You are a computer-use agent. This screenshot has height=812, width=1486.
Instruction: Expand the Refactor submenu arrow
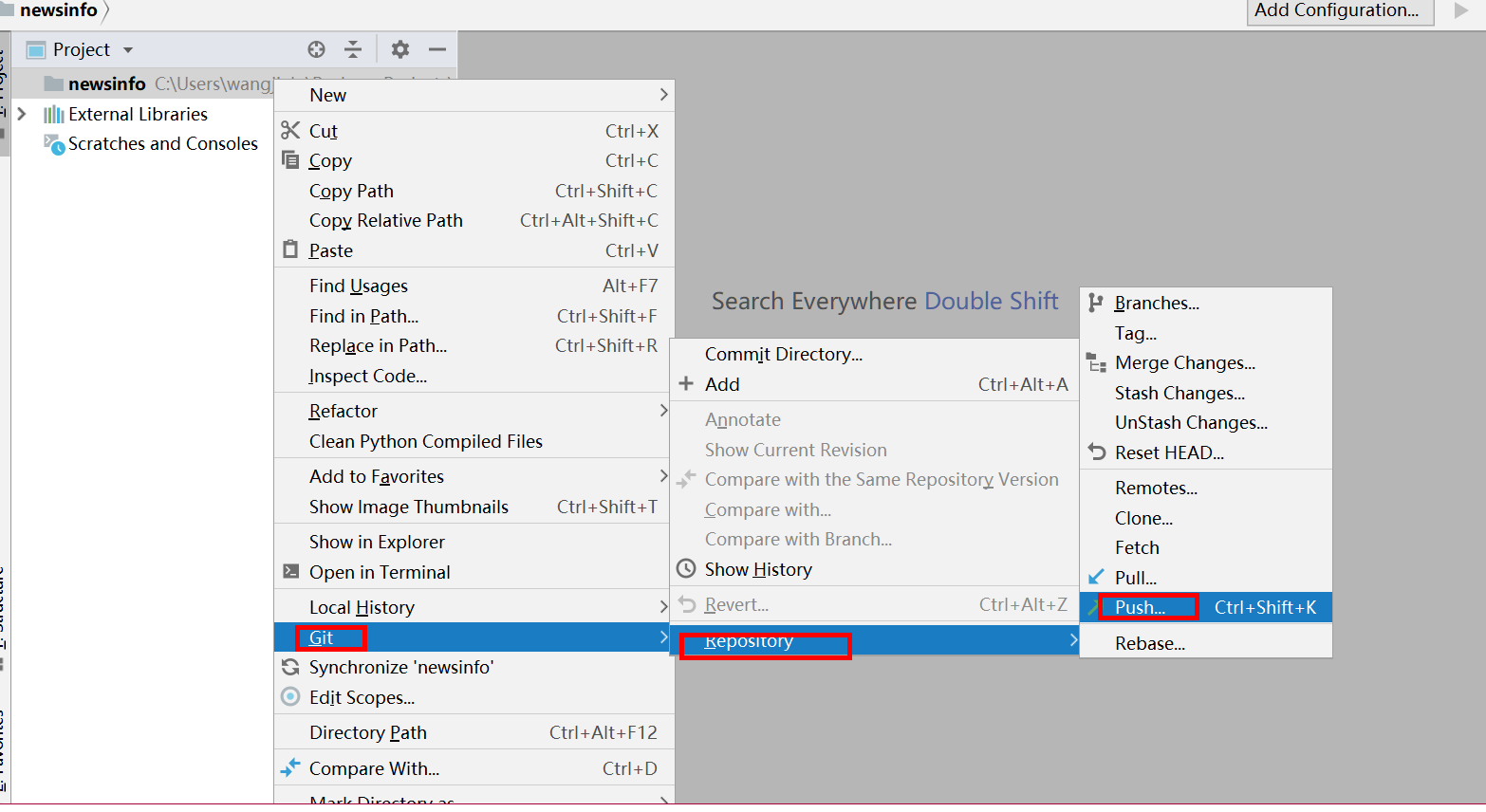(663, 411)
